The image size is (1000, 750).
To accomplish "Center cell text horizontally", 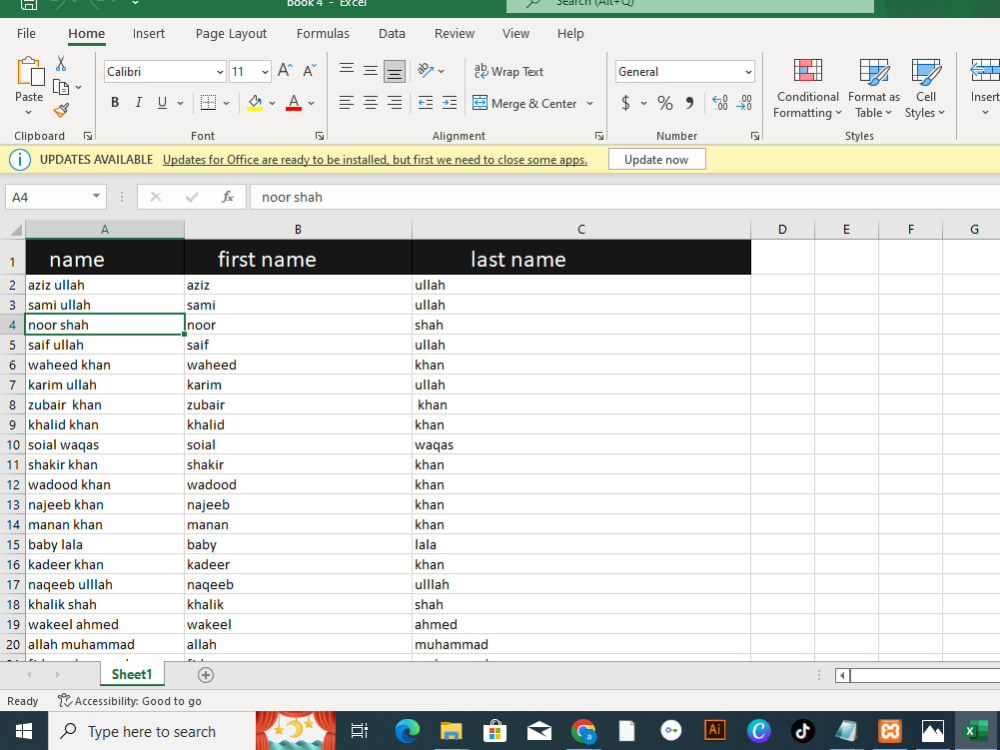I will (371, 103).
